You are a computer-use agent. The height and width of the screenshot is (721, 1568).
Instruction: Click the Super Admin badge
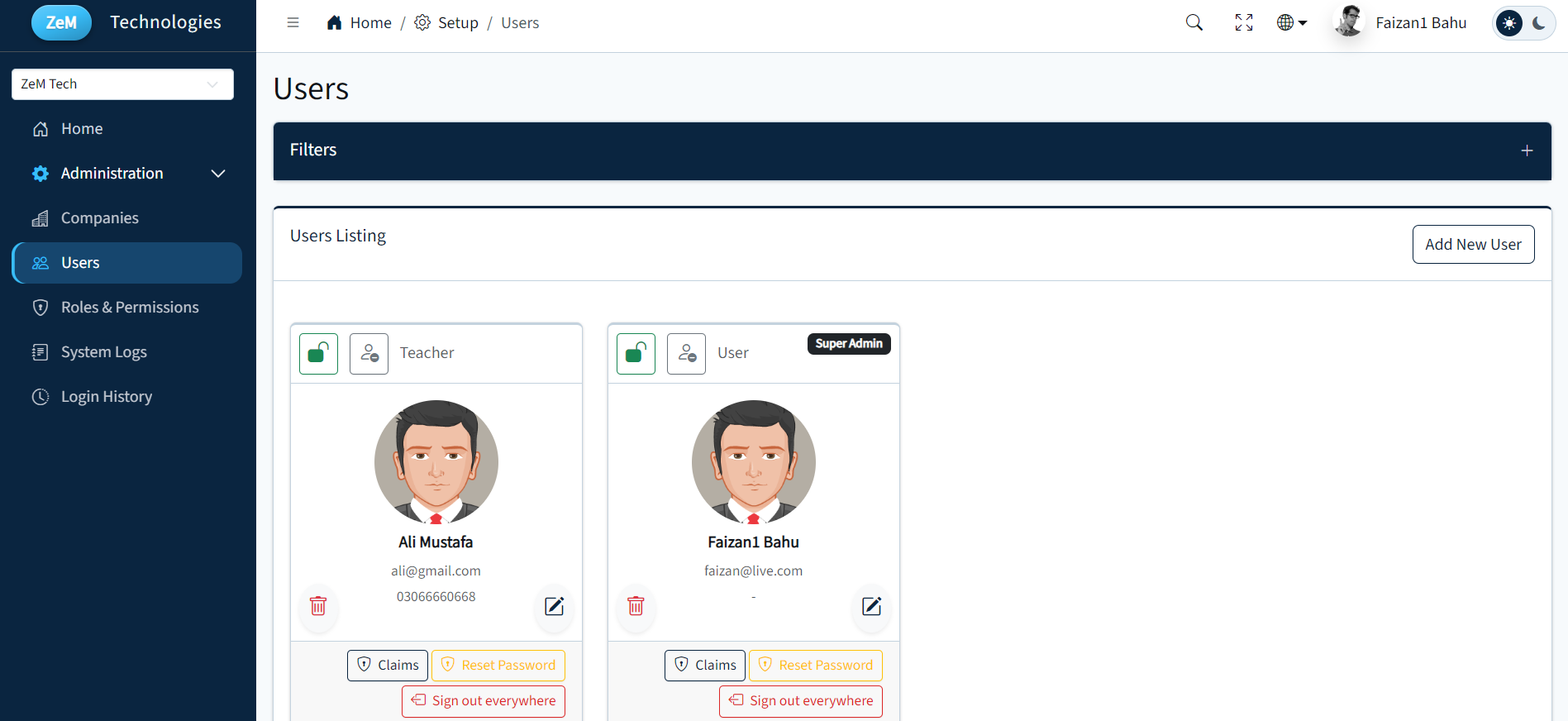pos(849,344)
